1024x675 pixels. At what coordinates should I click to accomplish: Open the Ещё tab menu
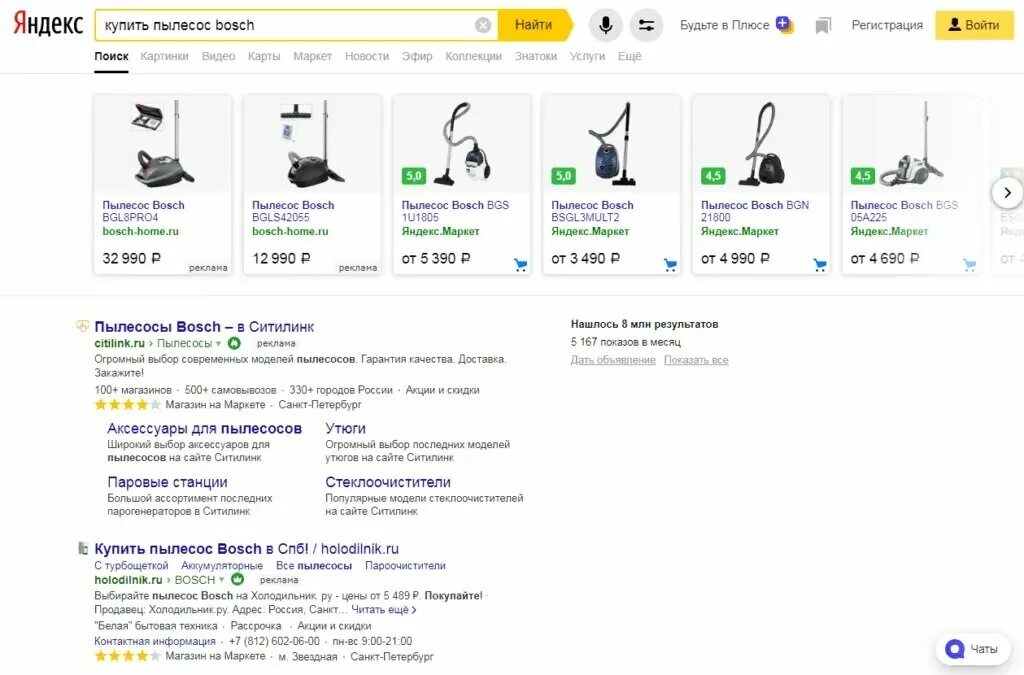coord(630,56)
